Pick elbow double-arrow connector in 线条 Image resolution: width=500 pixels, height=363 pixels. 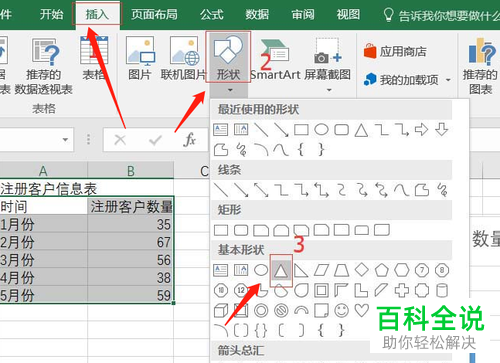click(321, 190)
